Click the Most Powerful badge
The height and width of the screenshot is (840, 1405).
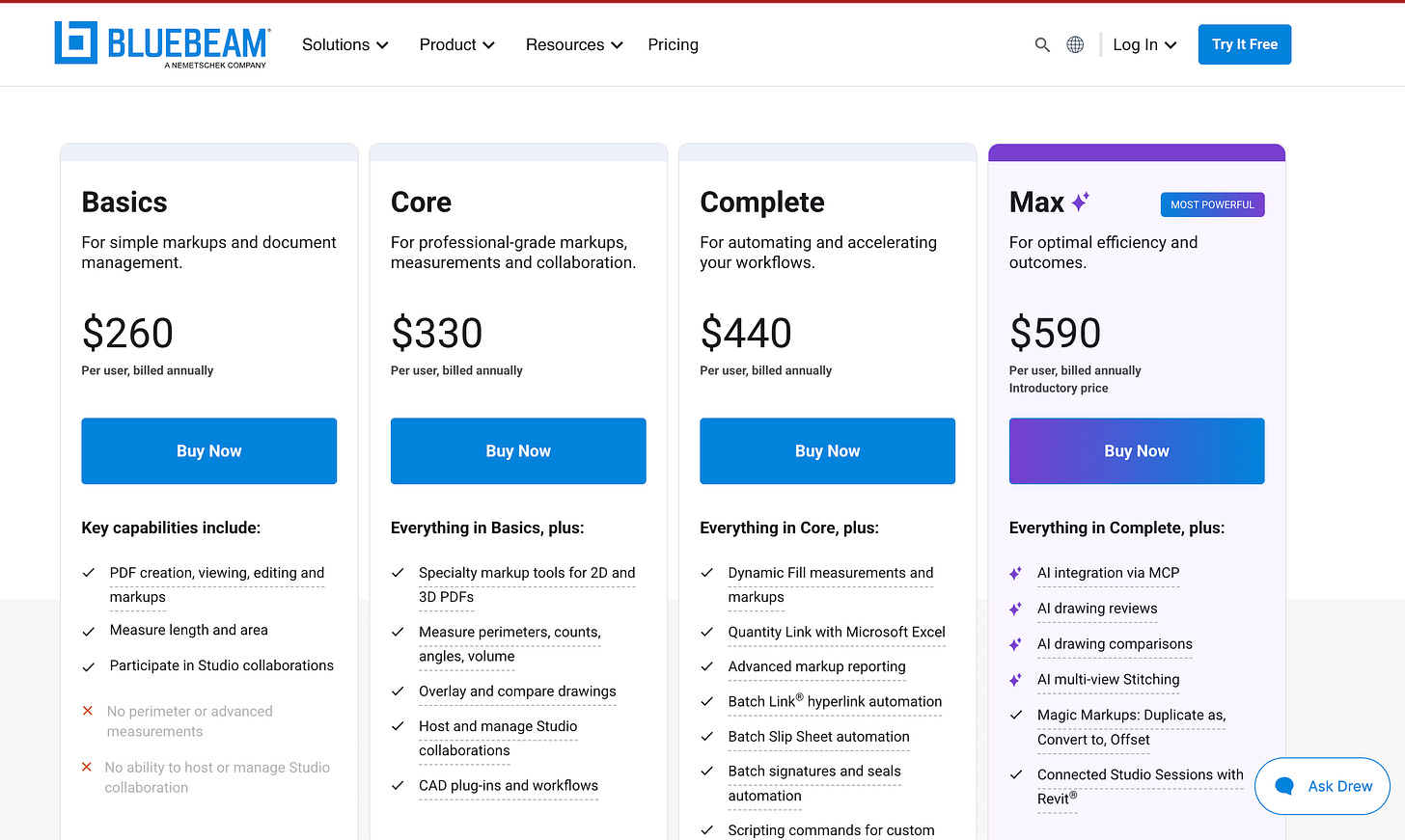[x=1212, y=204]
